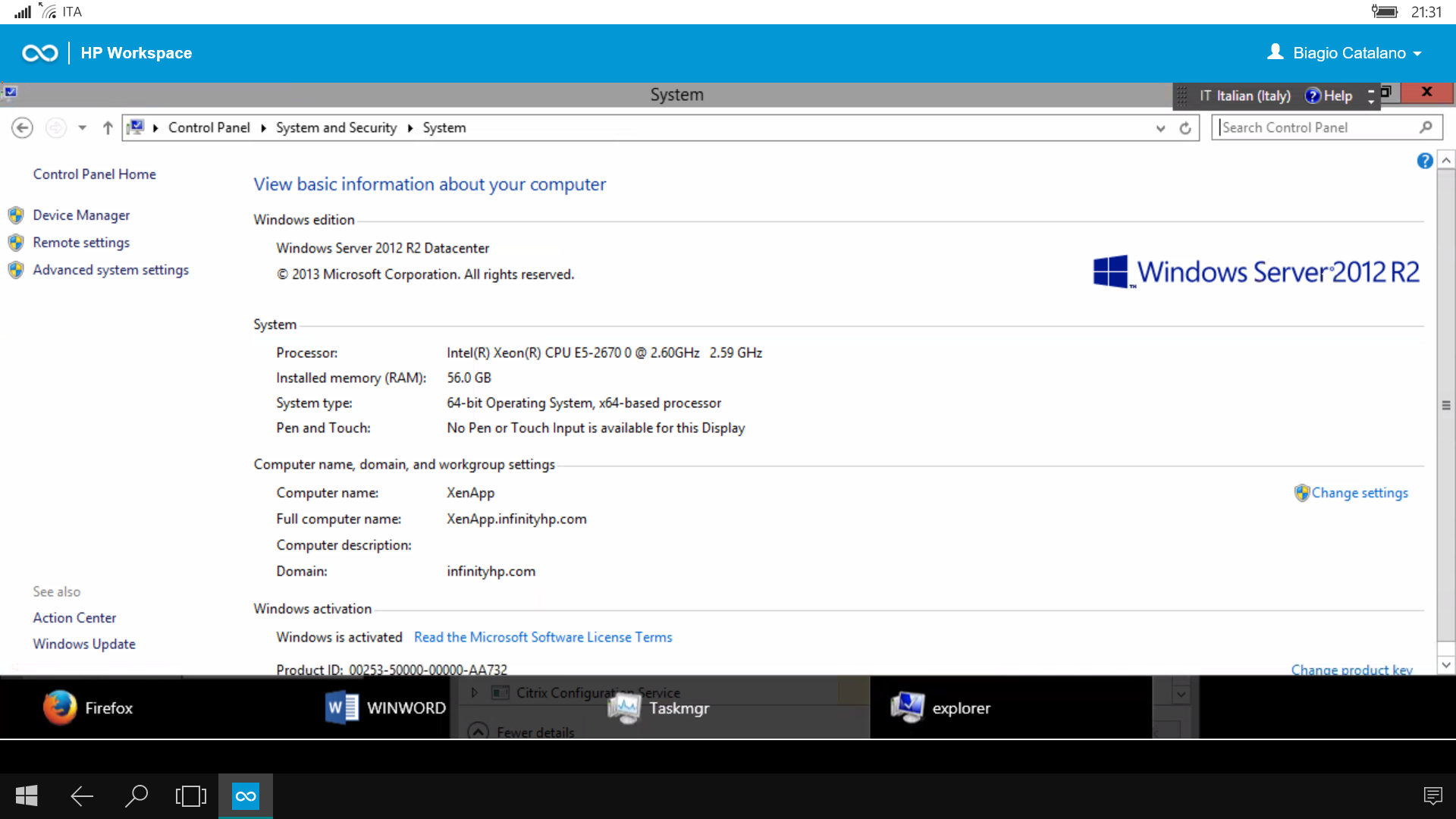The width and height of the screenshot is (1456, 819).
Task: Open the address bar history dropdown
Action: coord(1160,128)
